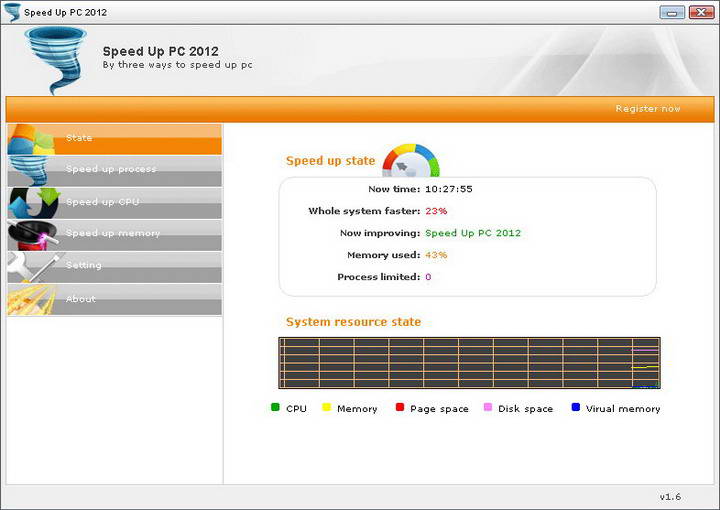
Task: Click the 'Memory used:' label
Action: tap(384, 255)
